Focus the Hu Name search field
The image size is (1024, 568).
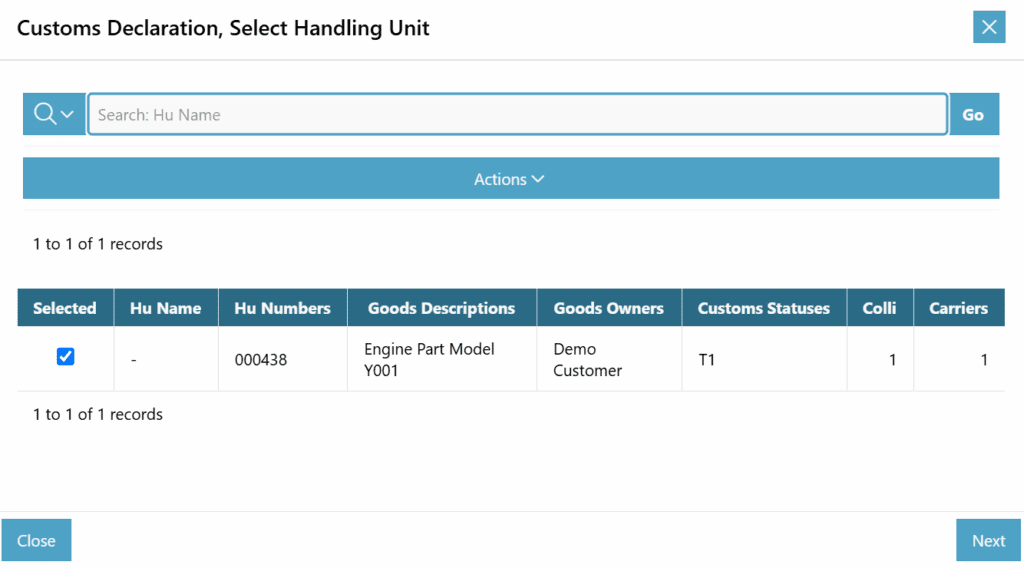(517, 114)
